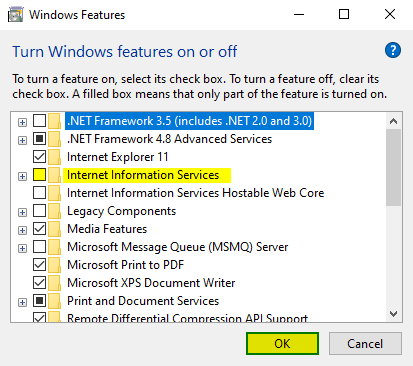Select .NET Framework 4.8 Advanced Services label
The width and height of the screenshot is (413, 366).
click(170, 139)
